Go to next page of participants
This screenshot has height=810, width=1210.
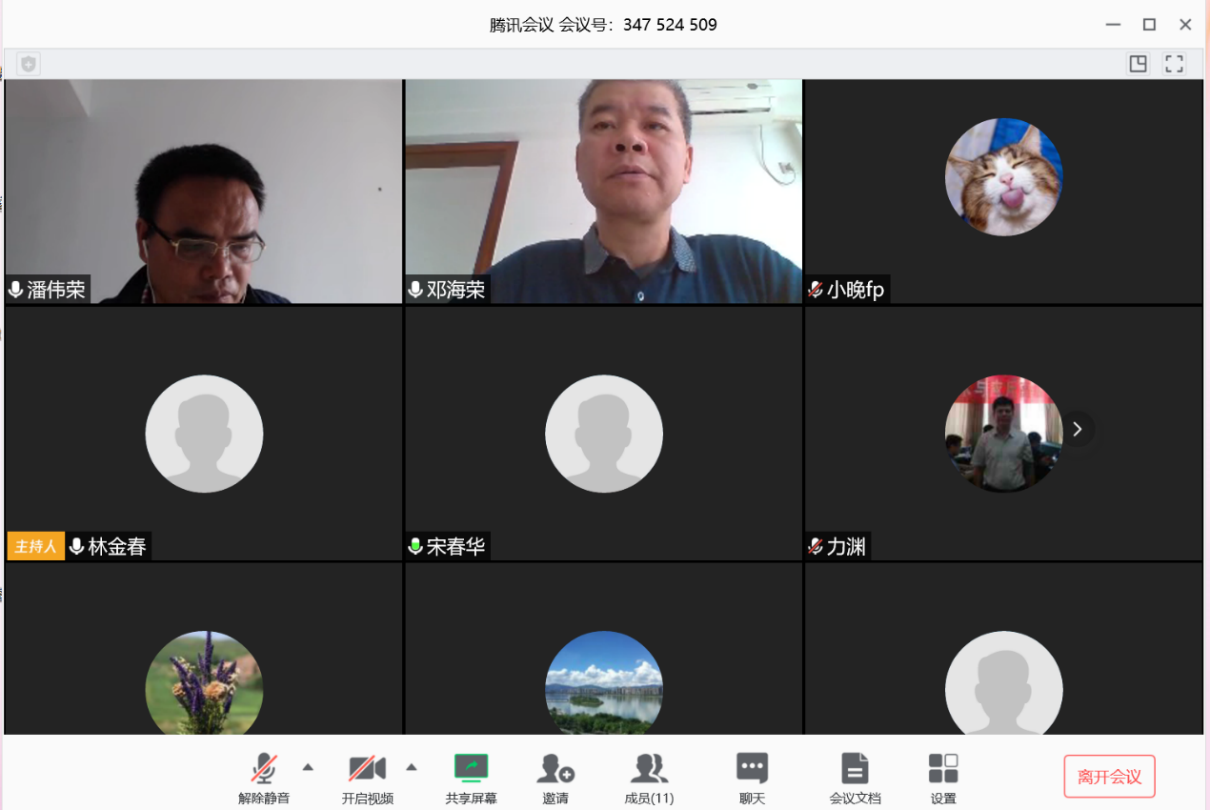[x=1077, y=429]
